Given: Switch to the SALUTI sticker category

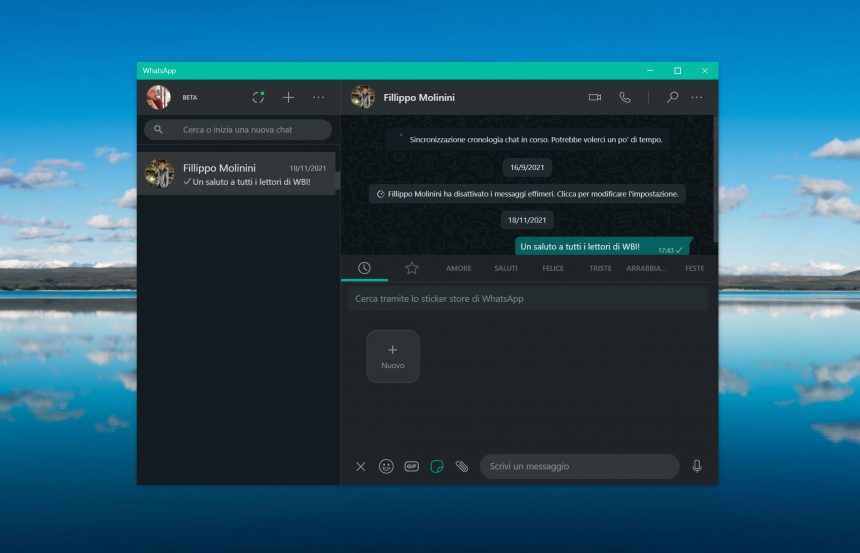Looking at the screenshot, I should tap(506, 268).
